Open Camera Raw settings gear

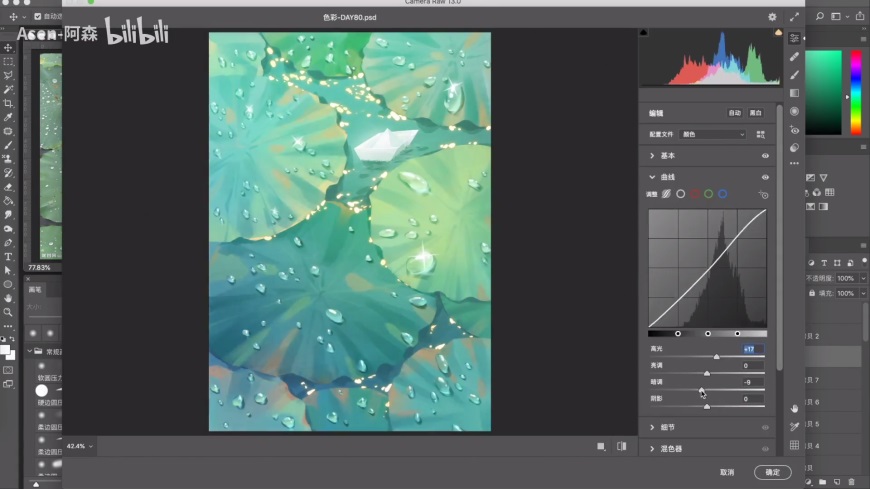point(772,17)
